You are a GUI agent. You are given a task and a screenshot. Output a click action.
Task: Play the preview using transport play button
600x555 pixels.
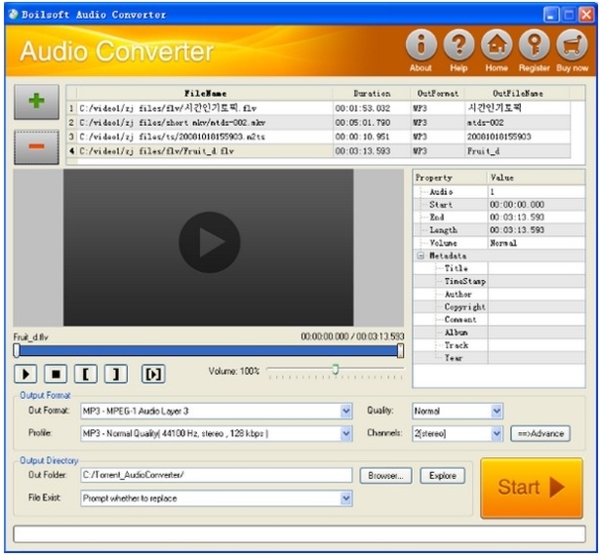pos(26,374)
